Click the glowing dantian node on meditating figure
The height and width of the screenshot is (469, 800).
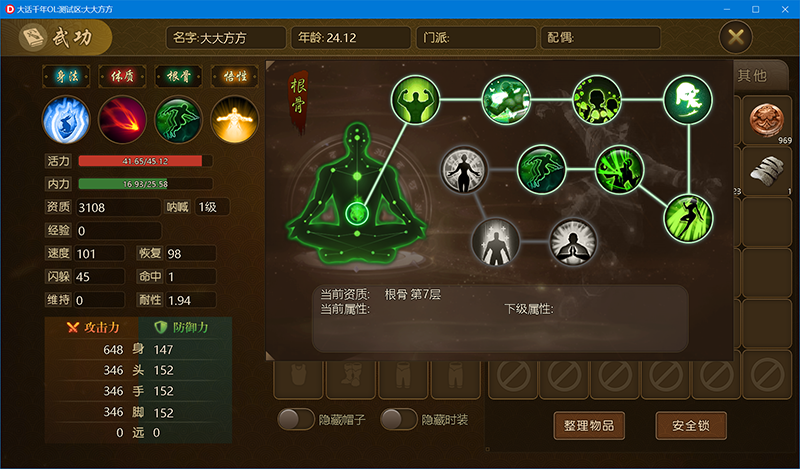coord(357,213)
